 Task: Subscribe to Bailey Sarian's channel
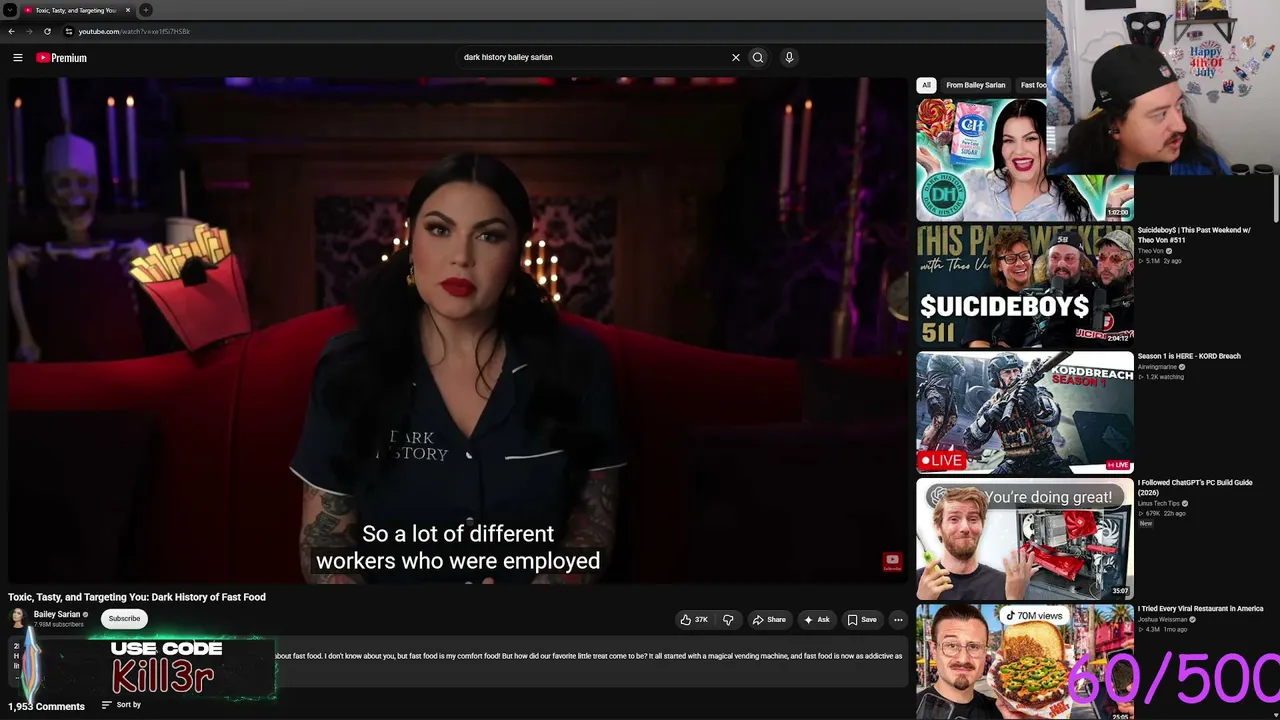(124, 619)
